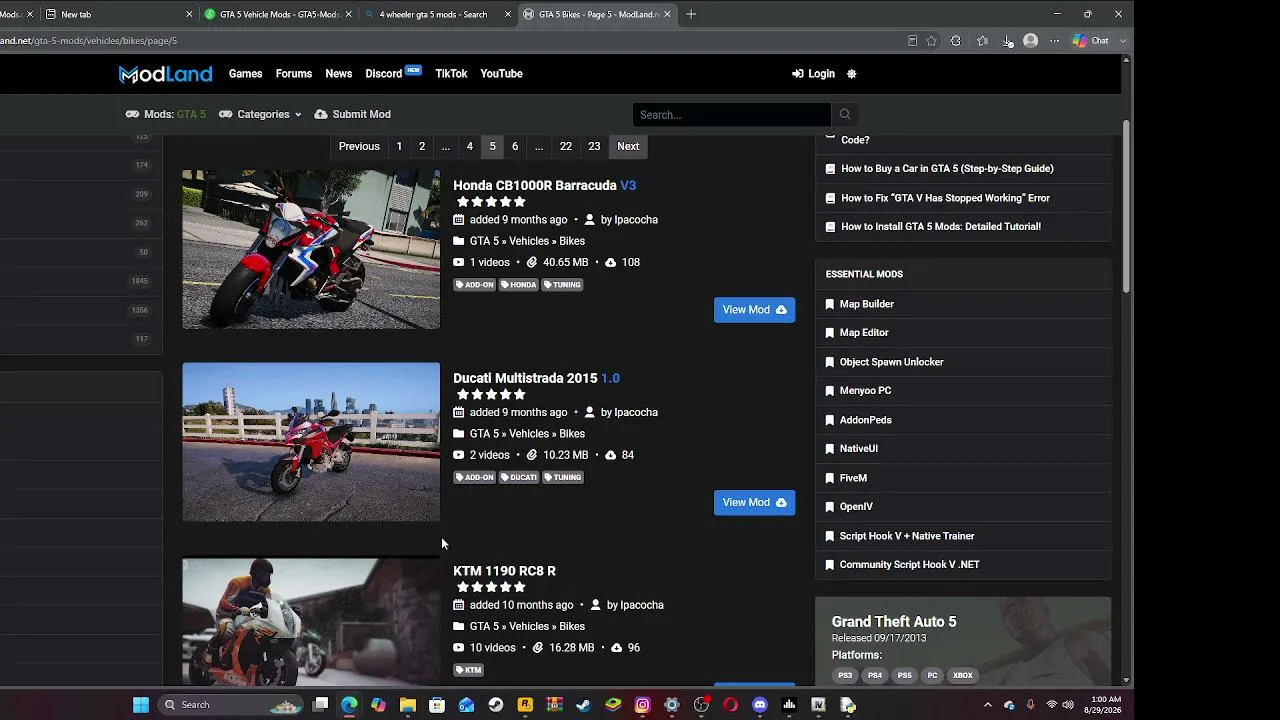Screen dimensions: 1280x720
Task: Switch to the GTA 5 Vehicle Mods tab
Action: 278,15
